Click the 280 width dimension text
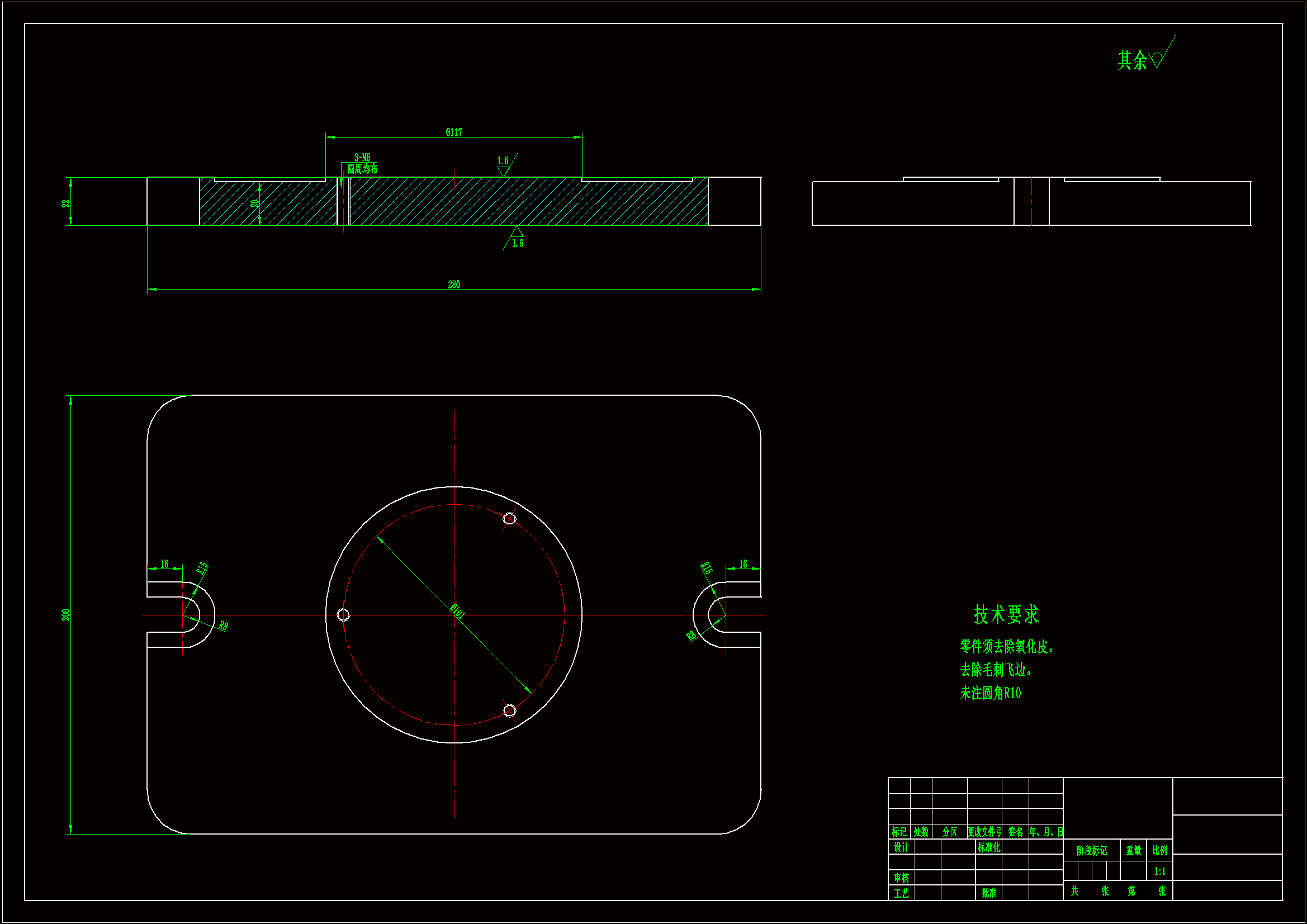The width and height of the screenshot is (1307, 924). click(454, 284)
